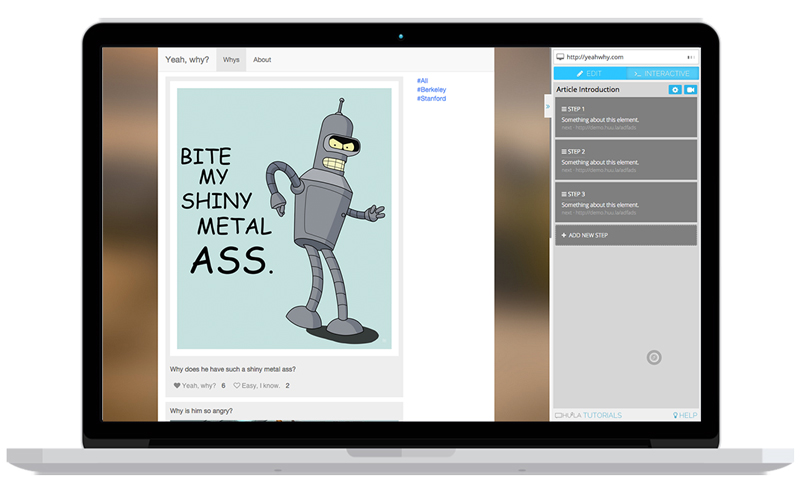Viewport: 800px width, 484px height.
Task: Open the TUTORIALS link in panel footer
Action: point(602,416)
